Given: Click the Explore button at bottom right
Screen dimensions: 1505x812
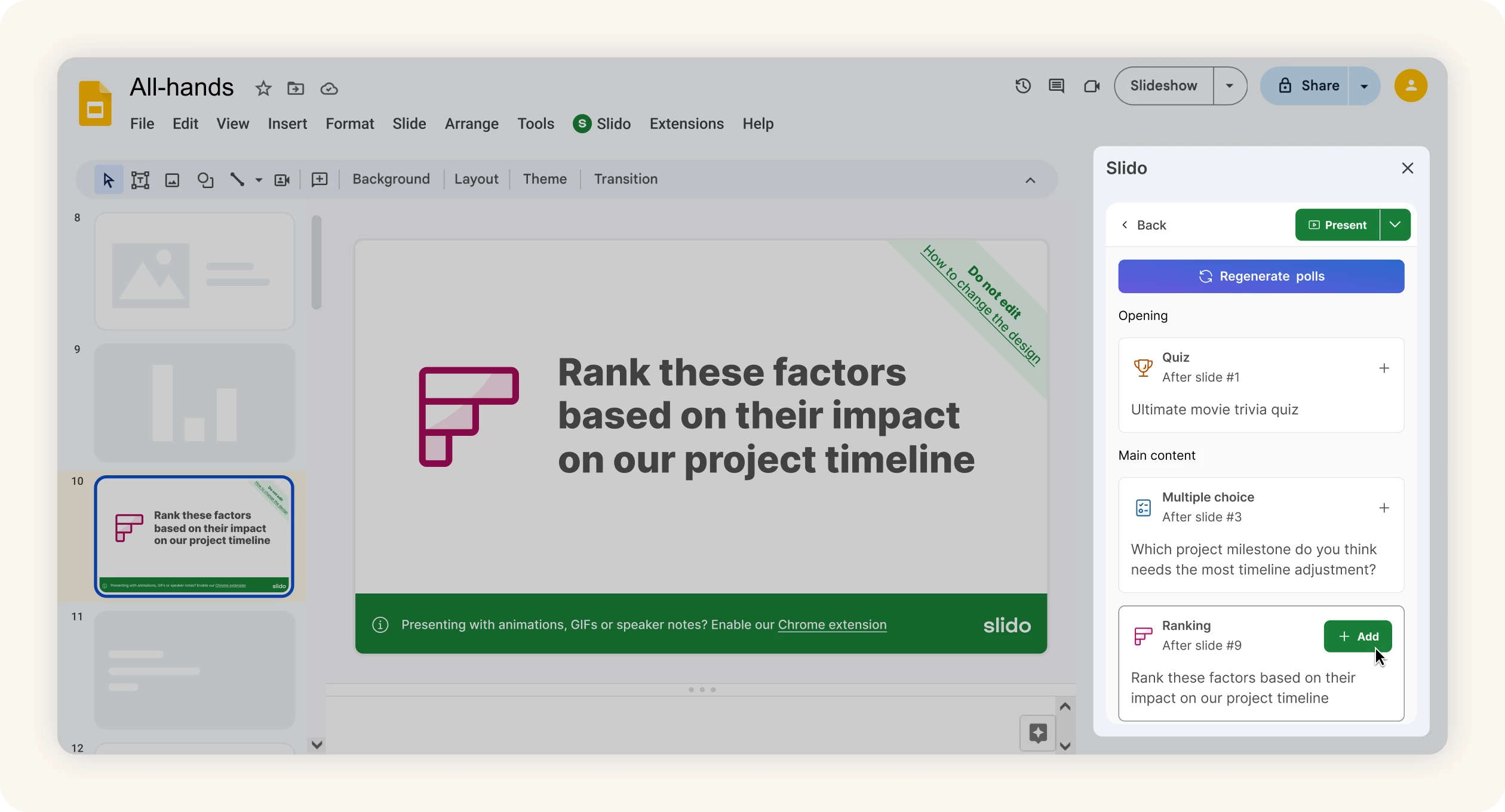Looking at the screenshot, I should (1037, 733).
